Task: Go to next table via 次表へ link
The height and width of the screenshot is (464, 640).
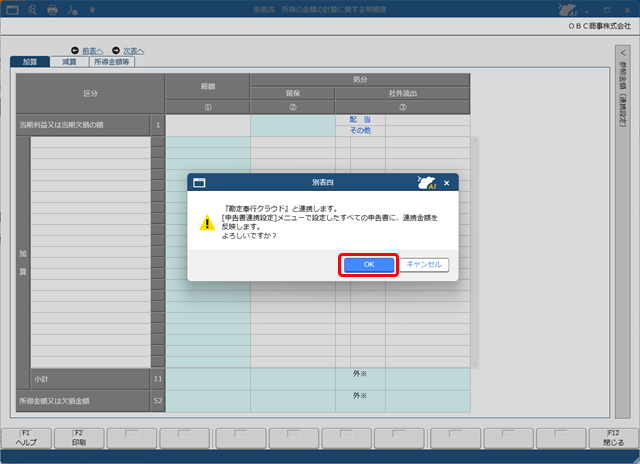Action: [133, 51]
